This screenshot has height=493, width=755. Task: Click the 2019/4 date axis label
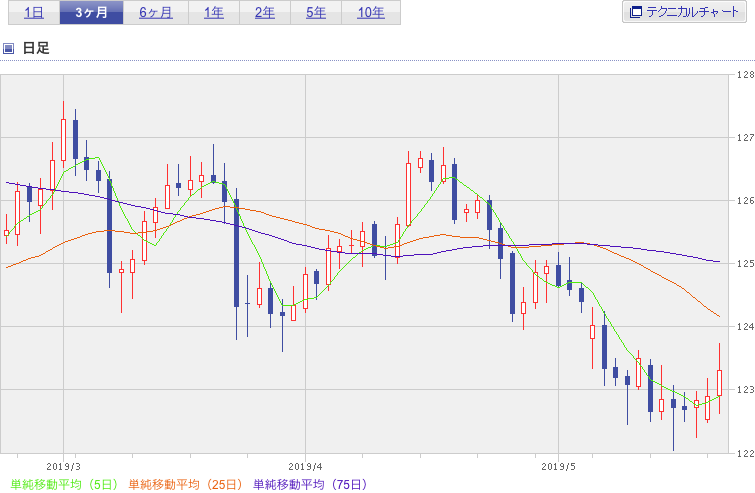(x=305, y=467)
